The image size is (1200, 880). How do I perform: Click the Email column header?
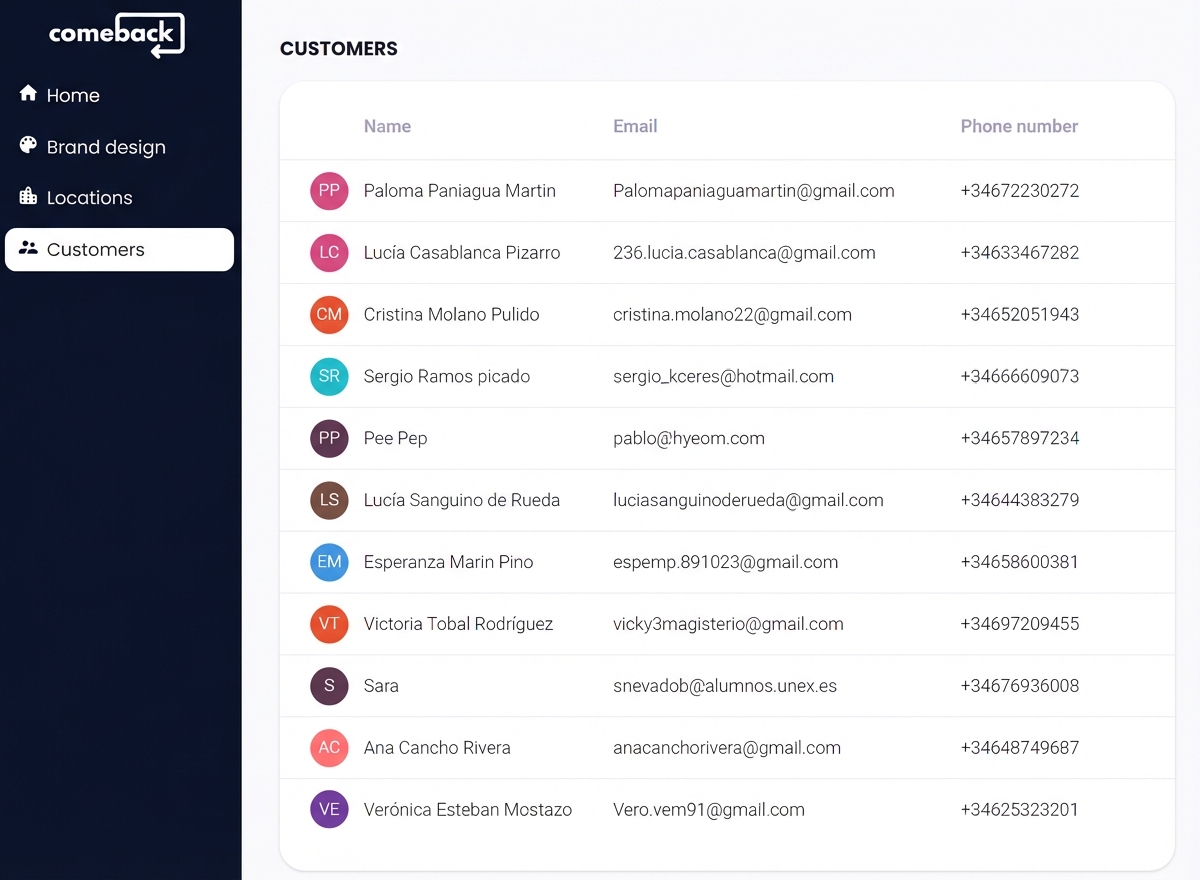click(x=635, y=126)
